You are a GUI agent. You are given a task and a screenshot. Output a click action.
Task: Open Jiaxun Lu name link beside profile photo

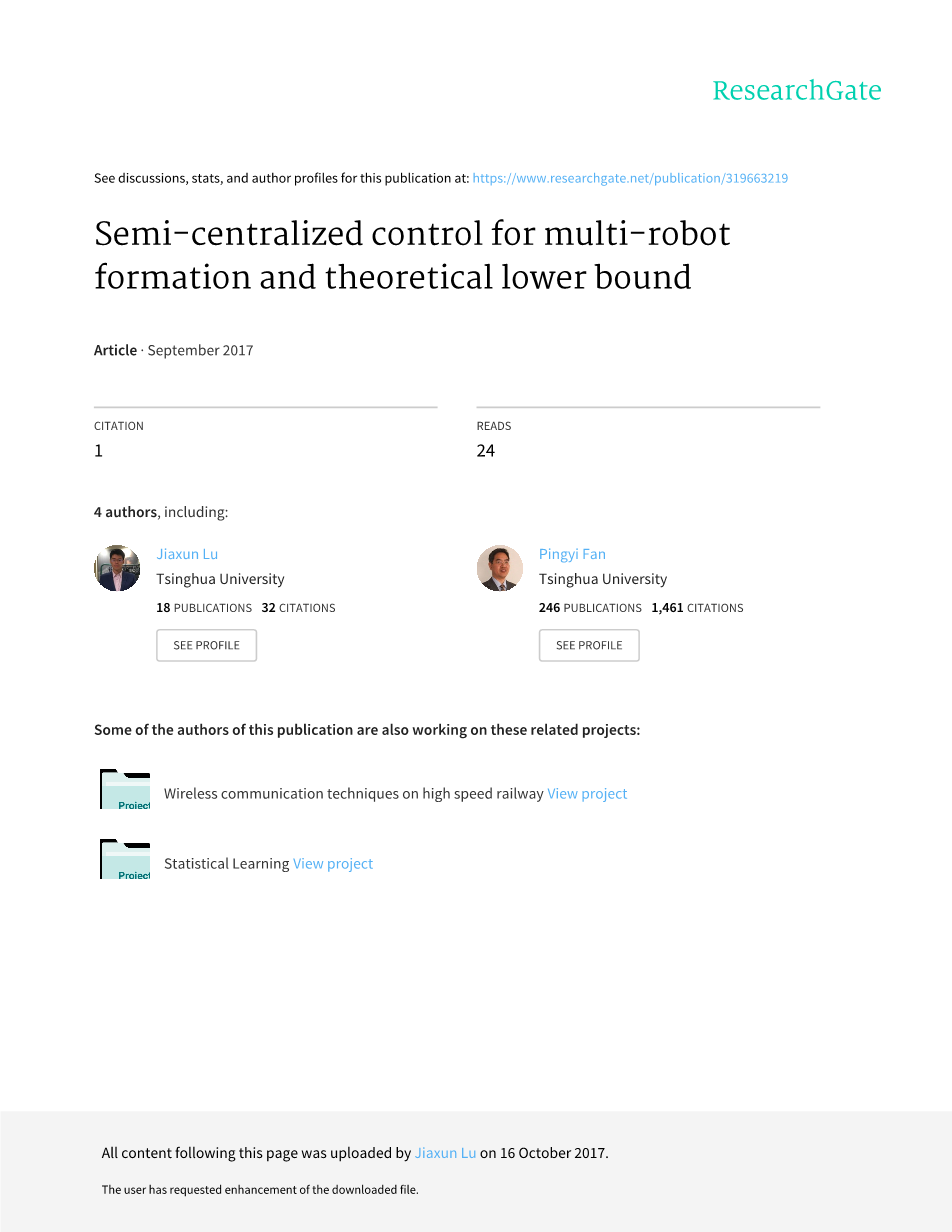187,554
